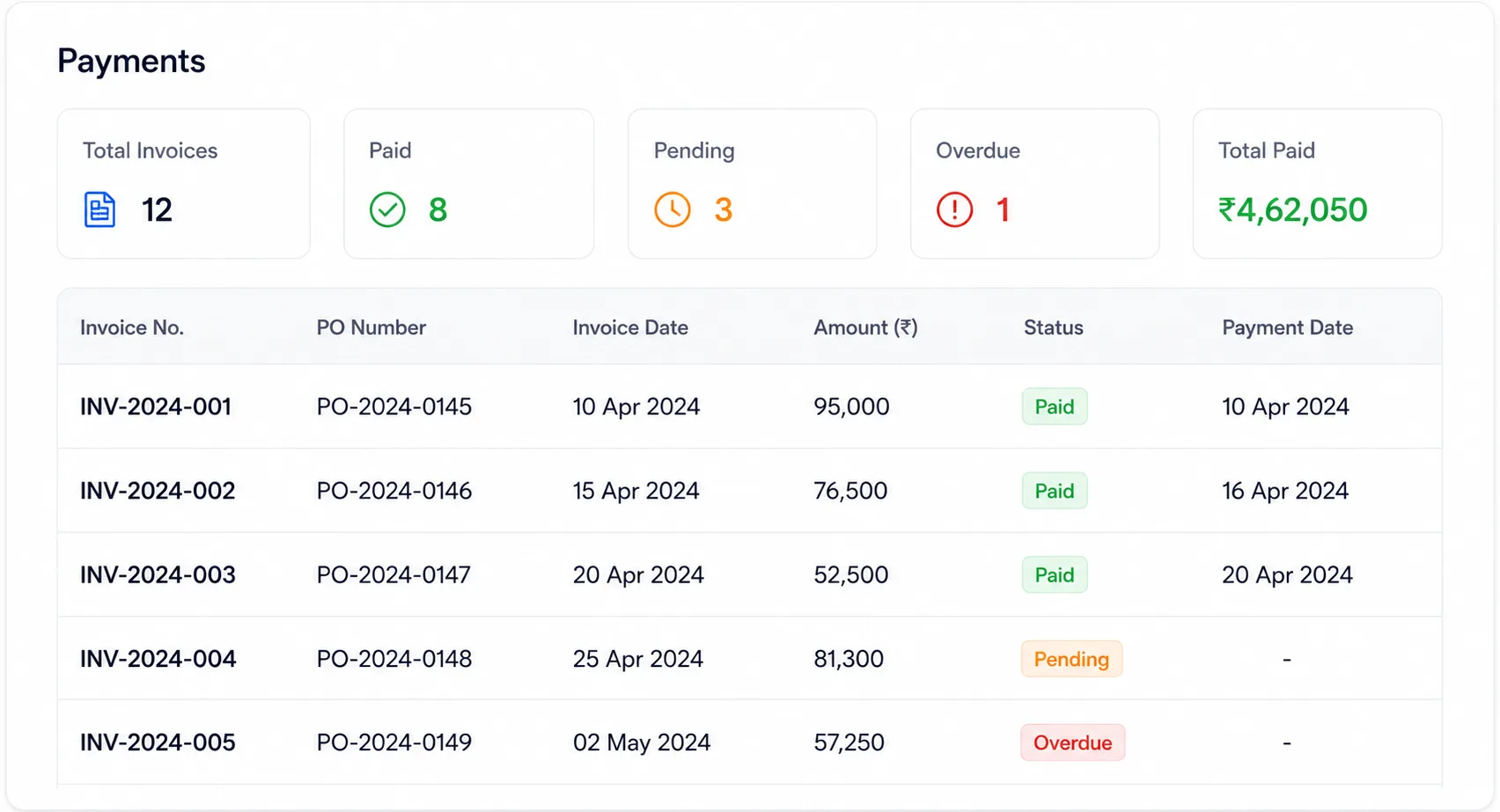Click PO number PO-2024-0146
Screen dimensions: 1500x812
coord(394,490)
